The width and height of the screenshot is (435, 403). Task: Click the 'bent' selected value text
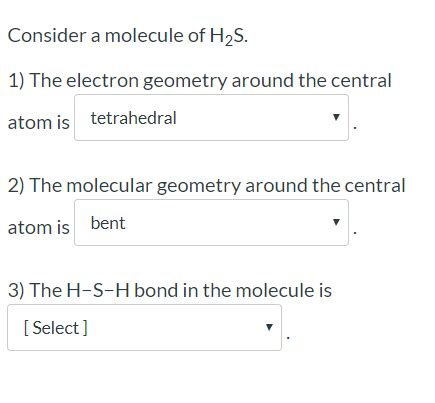(108, 223)
